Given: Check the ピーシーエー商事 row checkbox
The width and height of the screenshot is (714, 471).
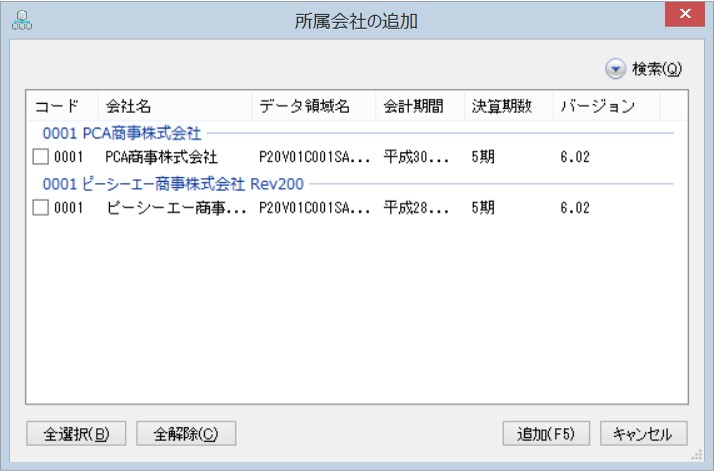Looking at the screenshot, I should (x=41, y=208).
